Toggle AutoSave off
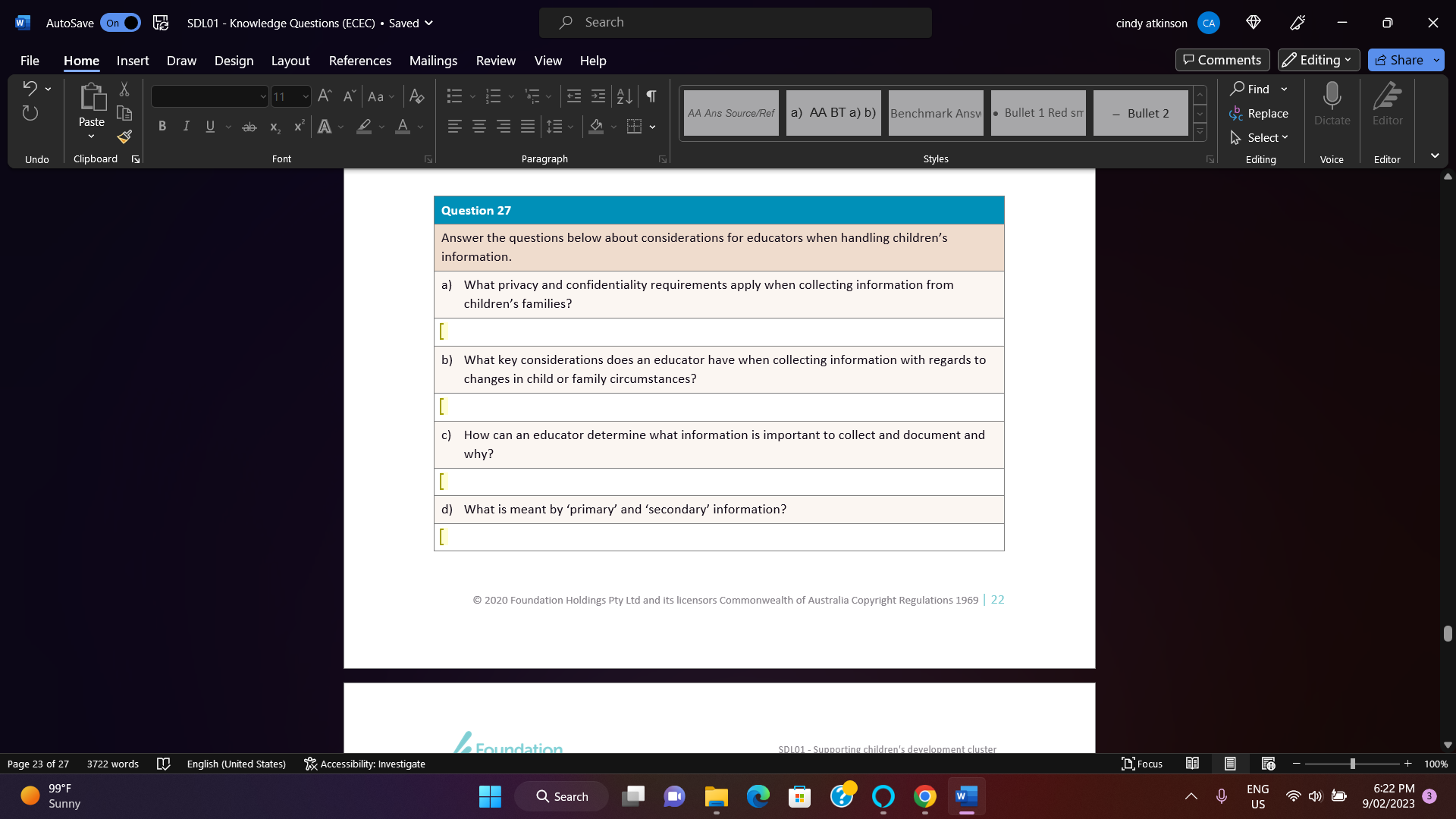Image resolution: width=1456 pixels, height=819 pixels. (120, 23)
